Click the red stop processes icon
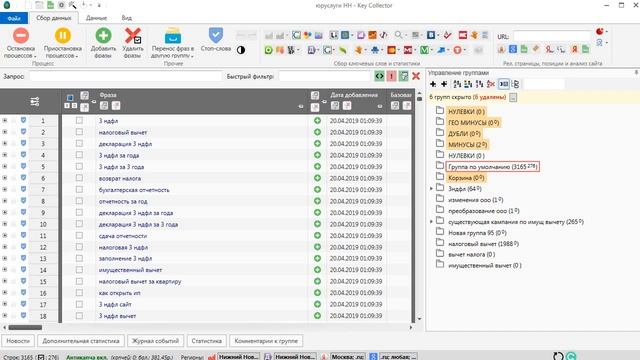640x360 pixels. pyautogui.click(x=21, y=36)
